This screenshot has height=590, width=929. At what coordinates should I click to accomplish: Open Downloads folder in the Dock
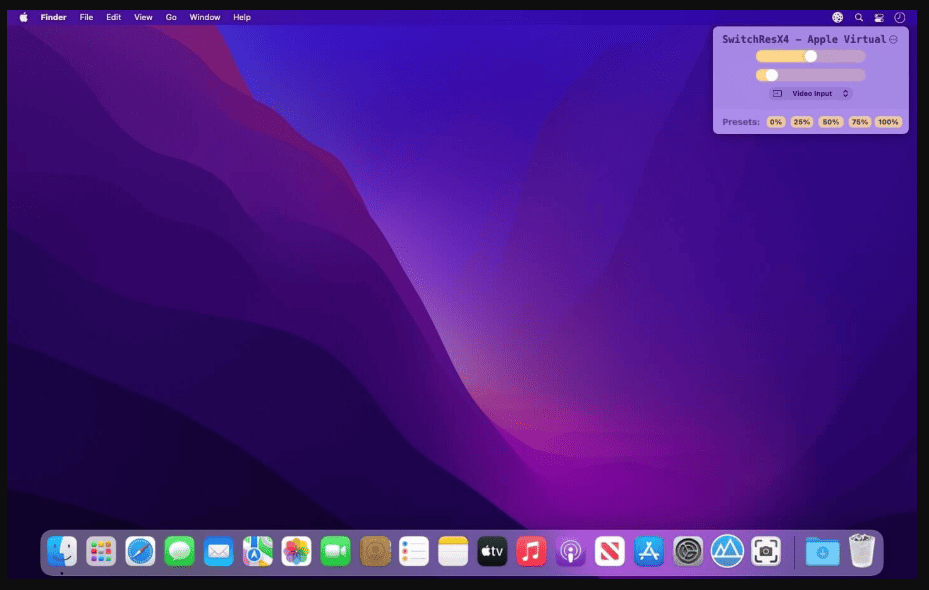click(822, 551)
